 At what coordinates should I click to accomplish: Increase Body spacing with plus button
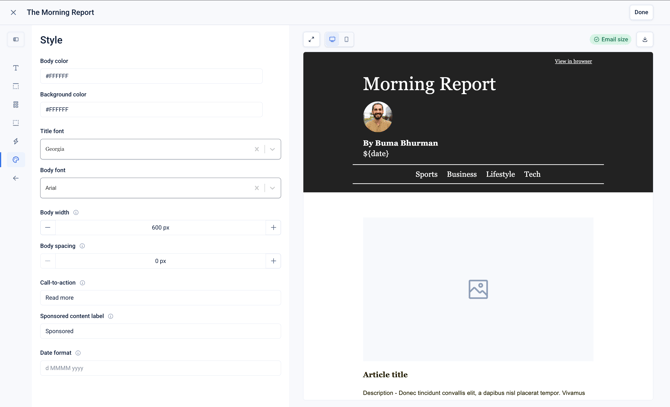pos(273,261)
